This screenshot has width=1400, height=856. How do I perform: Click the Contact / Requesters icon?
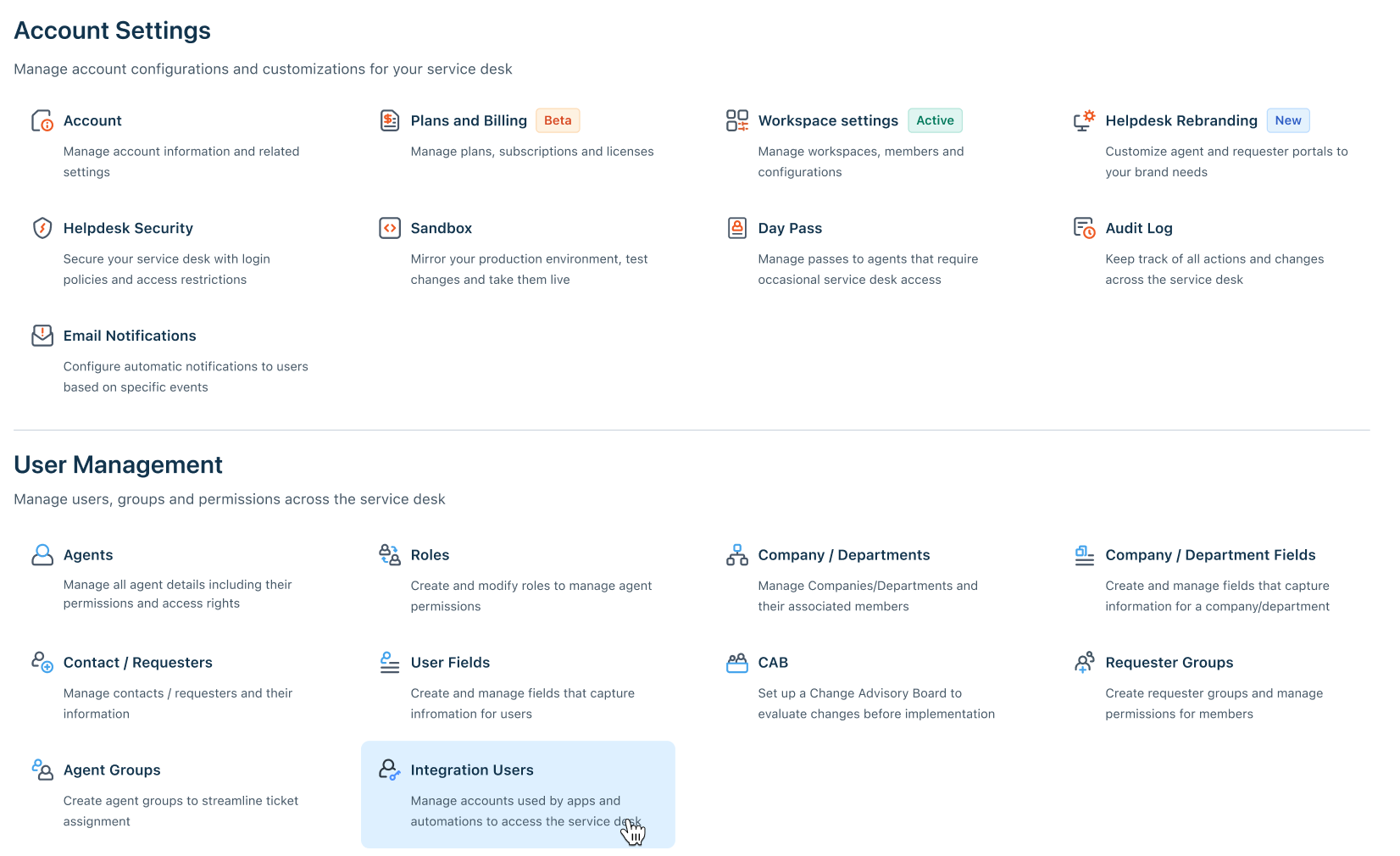(42, 662)
